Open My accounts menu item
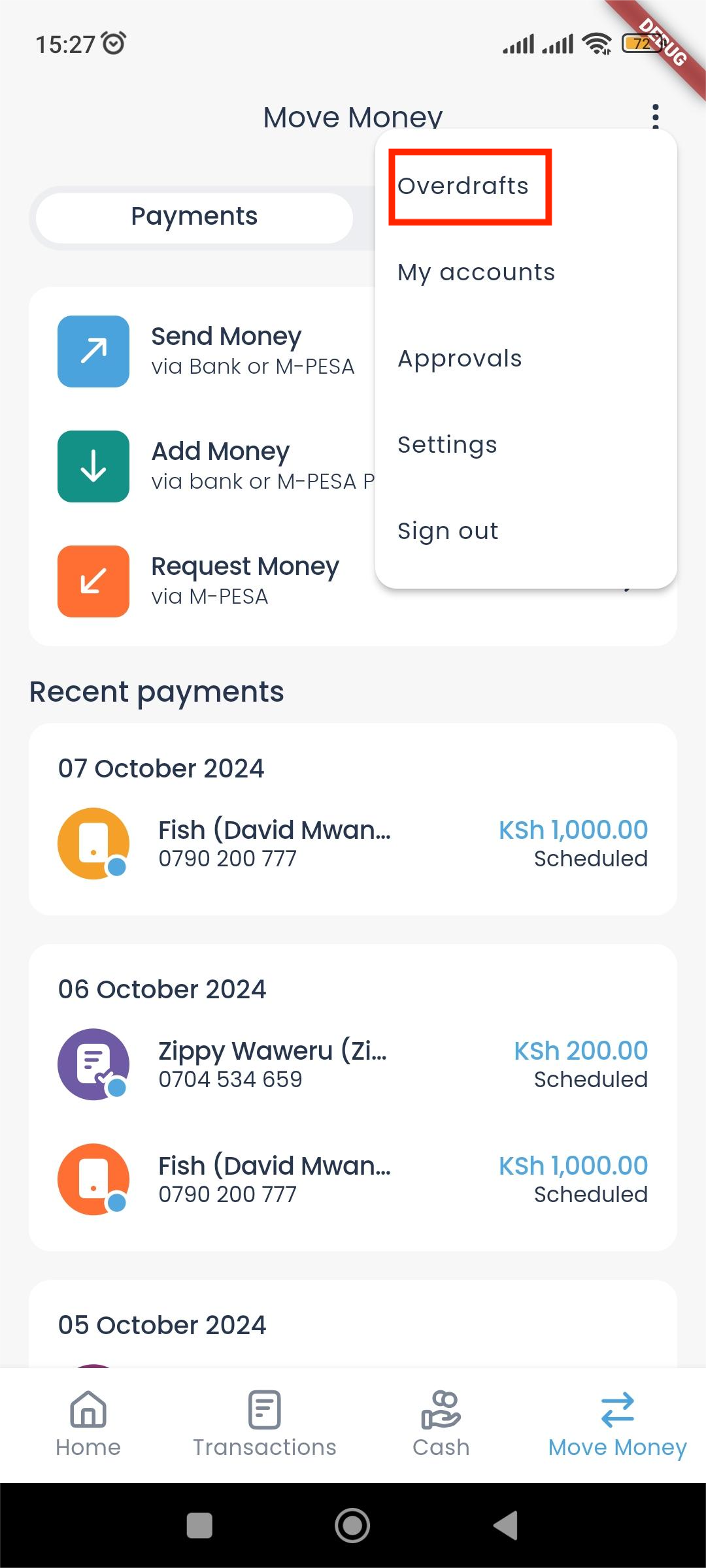This screenshot has height=1568, width=706. [x=476, y=272]
